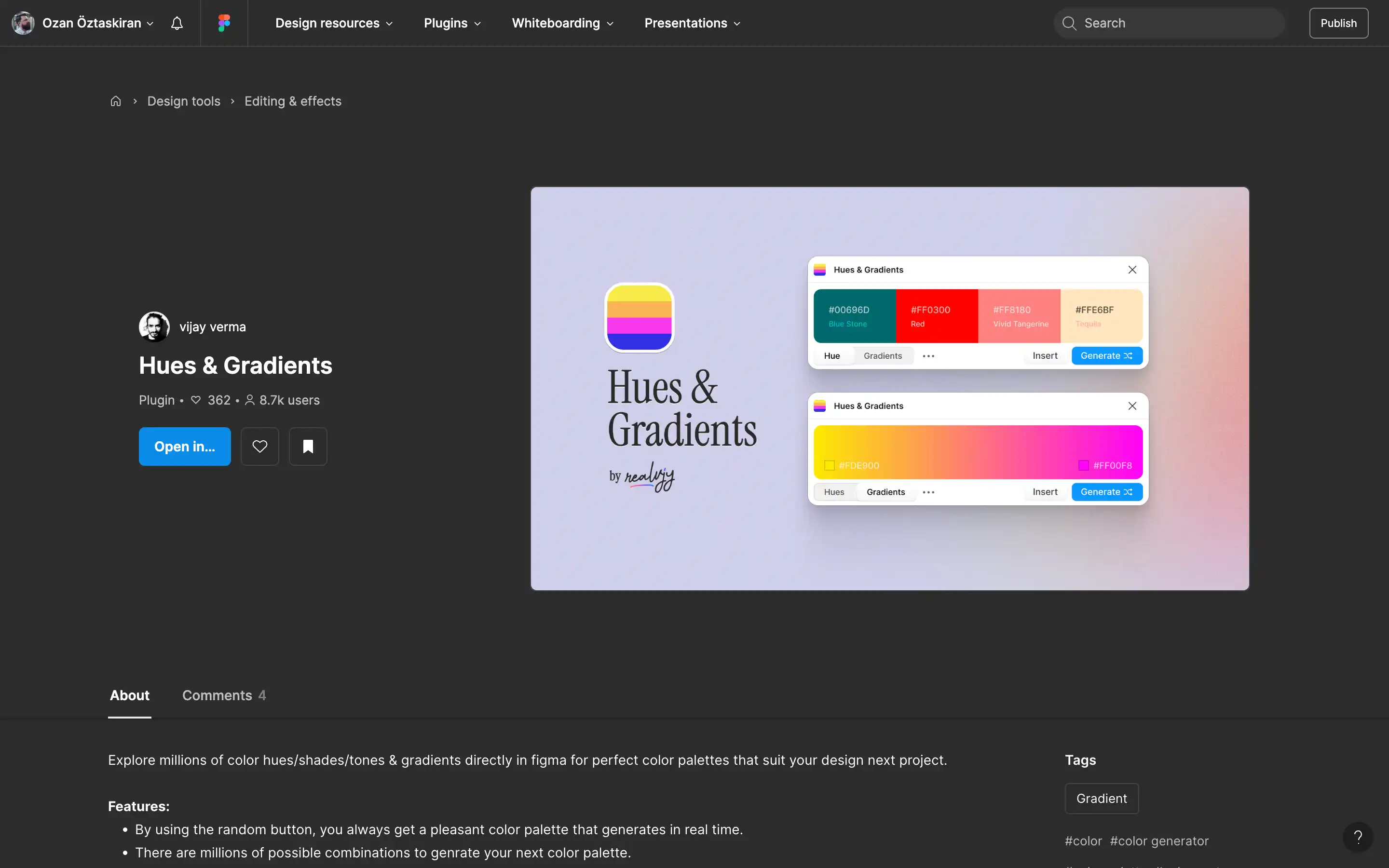Click the #00696D Blue Stone swatch
This screenshot has width=1389, height=868.
[855, 316]
